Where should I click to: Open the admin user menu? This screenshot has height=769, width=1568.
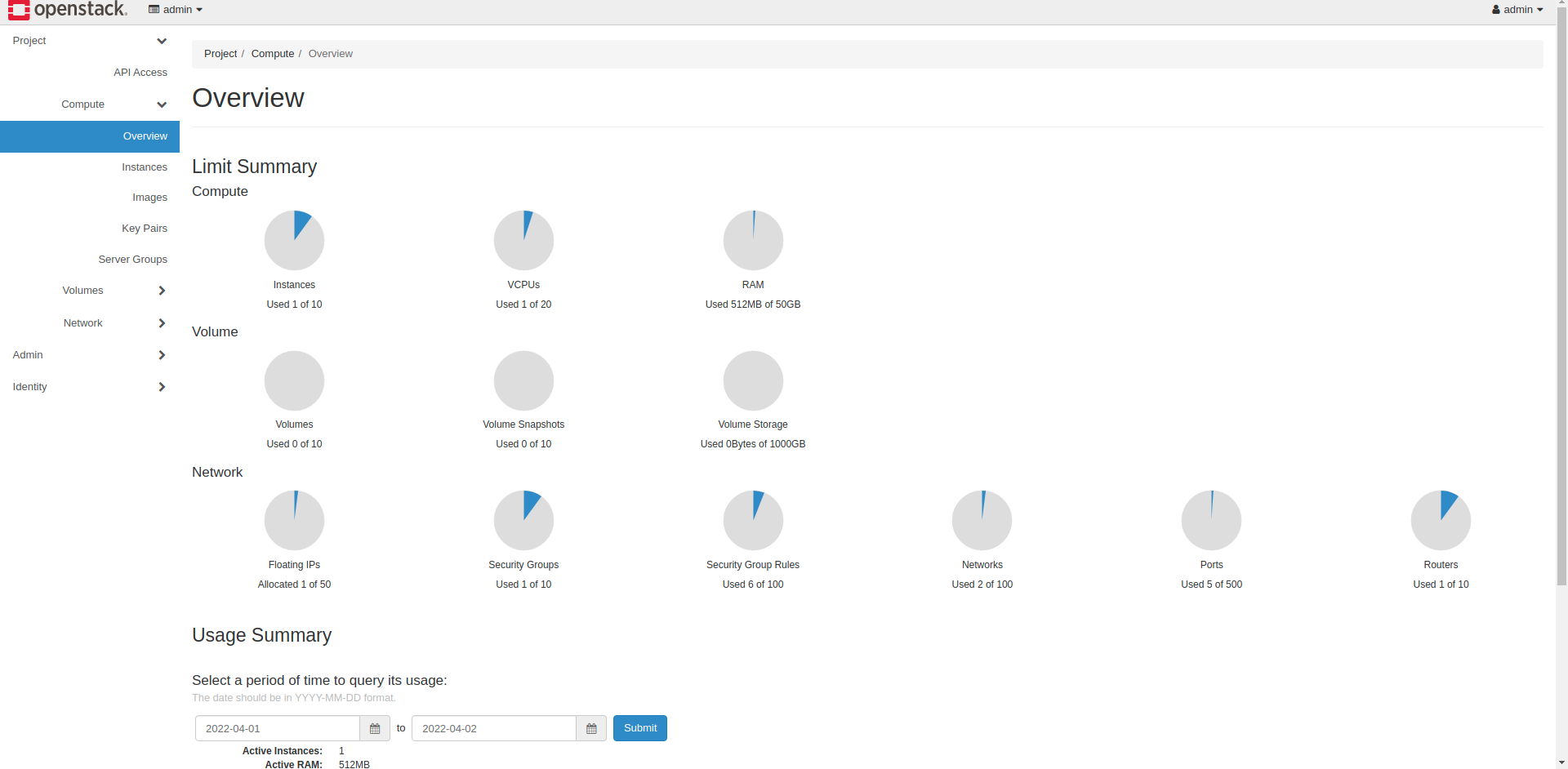coord(1517,10)
